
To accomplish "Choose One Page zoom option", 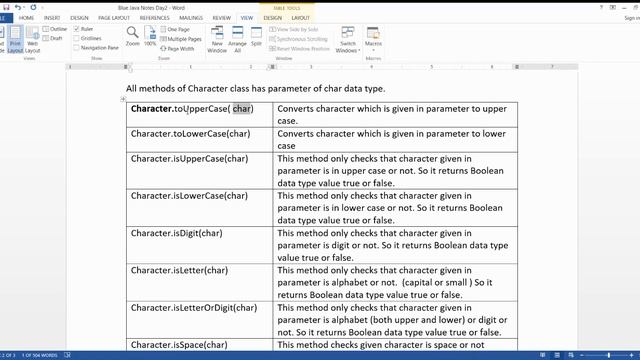I will 175,29.
